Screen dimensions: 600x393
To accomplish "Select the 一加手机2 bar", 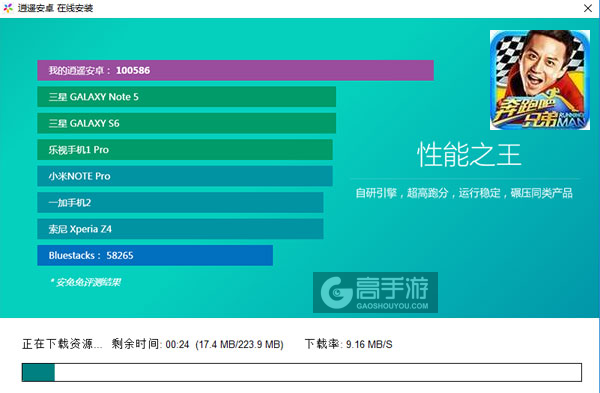I will (x=180, y=202).
